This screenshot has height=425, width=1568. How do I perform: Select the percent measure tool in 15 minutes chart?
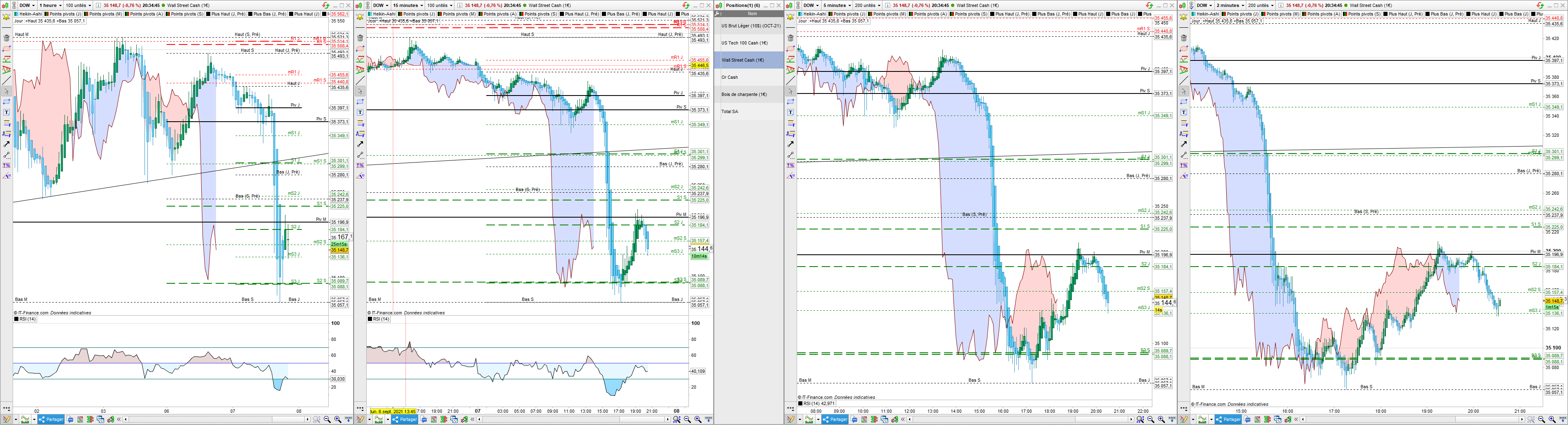click(x=360, y=166)
